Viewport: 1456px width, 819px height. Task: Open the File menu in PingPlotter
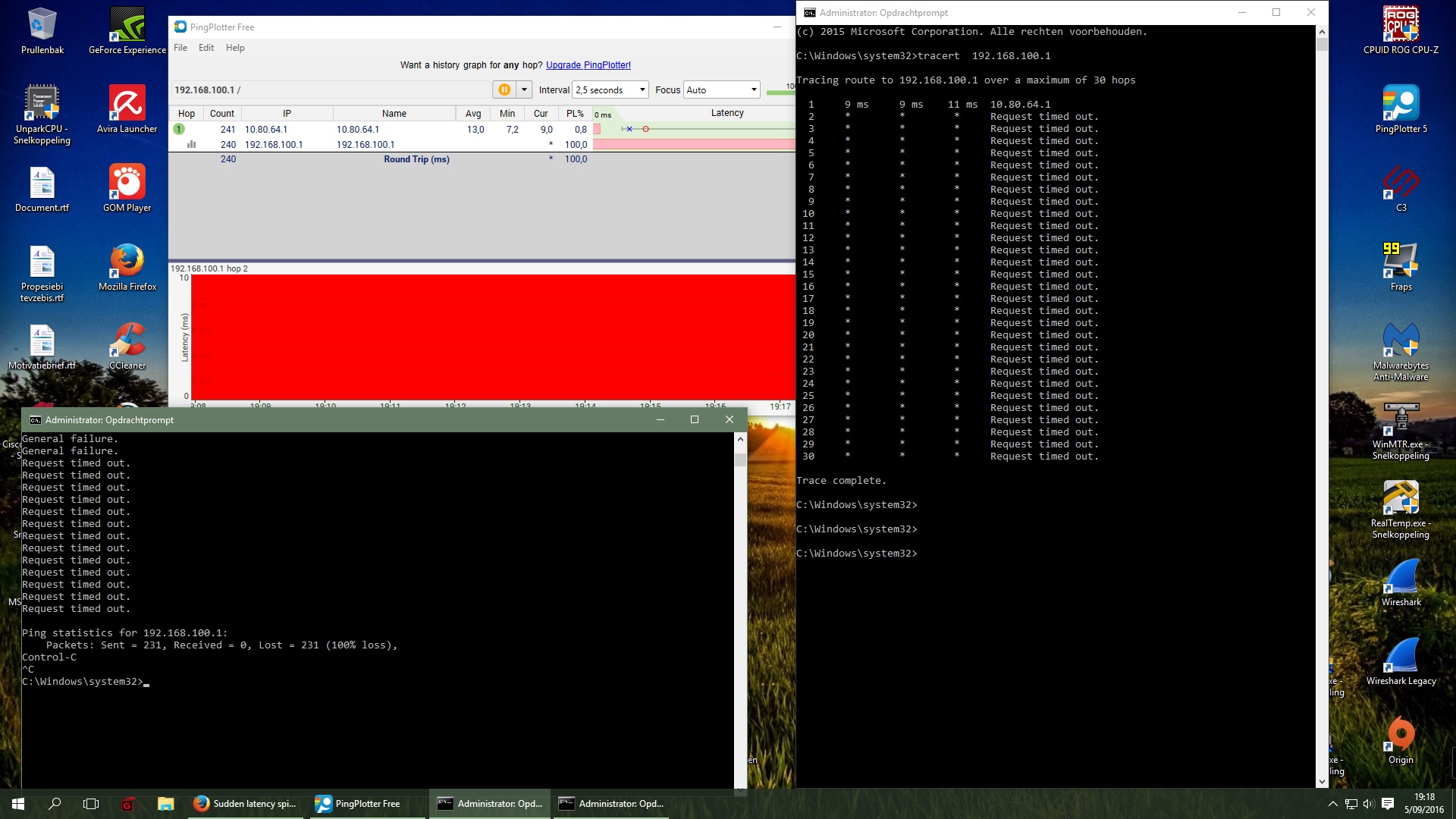click(180, 48)
